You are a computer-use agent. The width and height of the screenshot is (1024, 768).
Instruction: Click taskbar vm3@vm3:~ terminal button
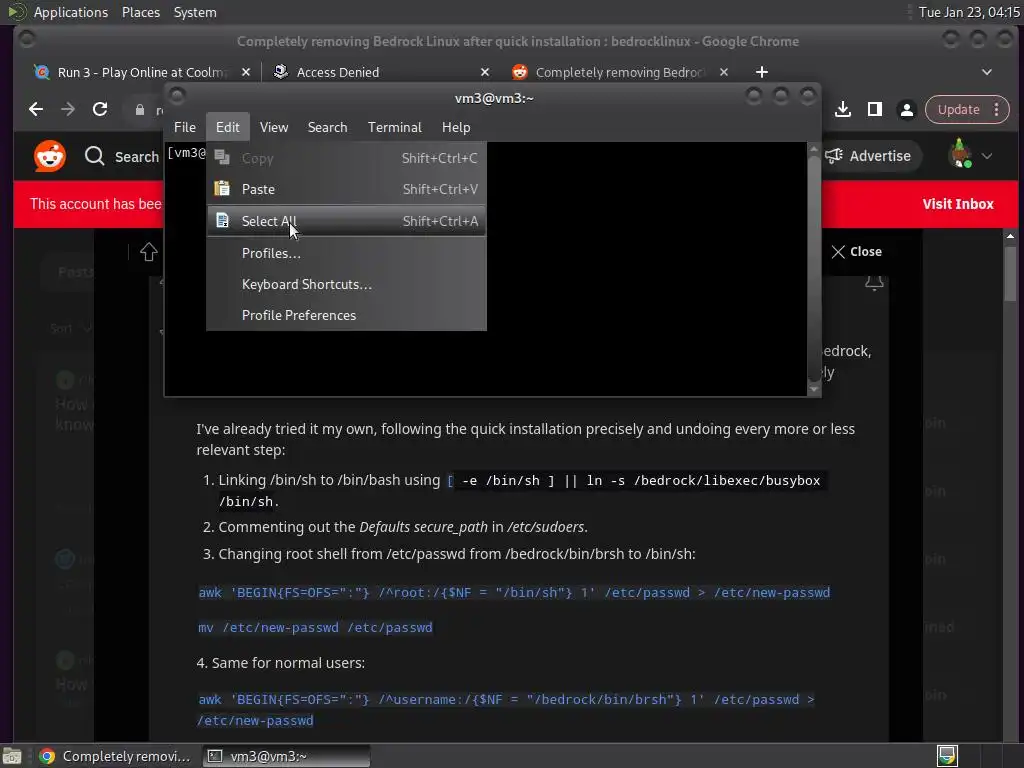pos(286,756)
